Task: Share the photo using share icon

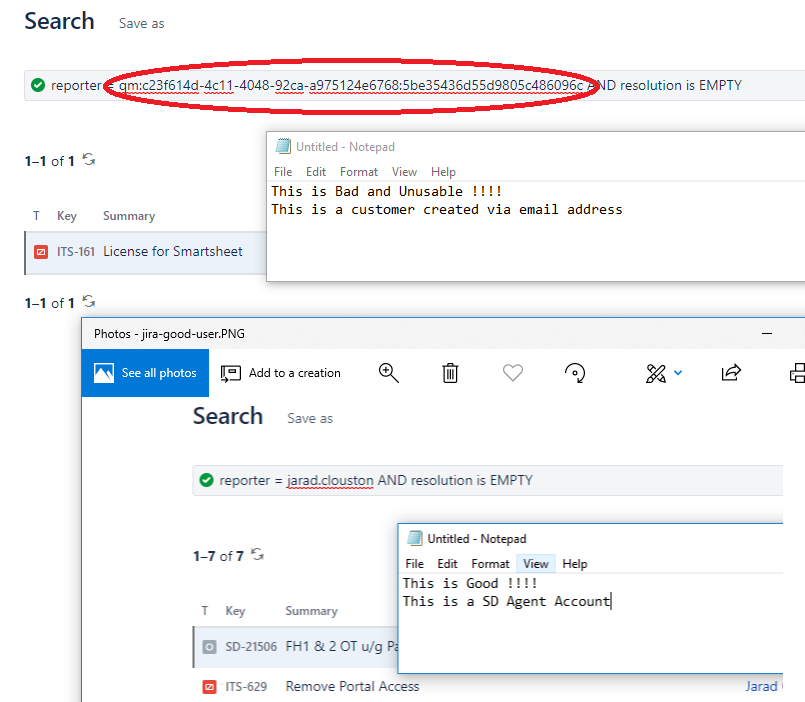Action: coord(731,372)
